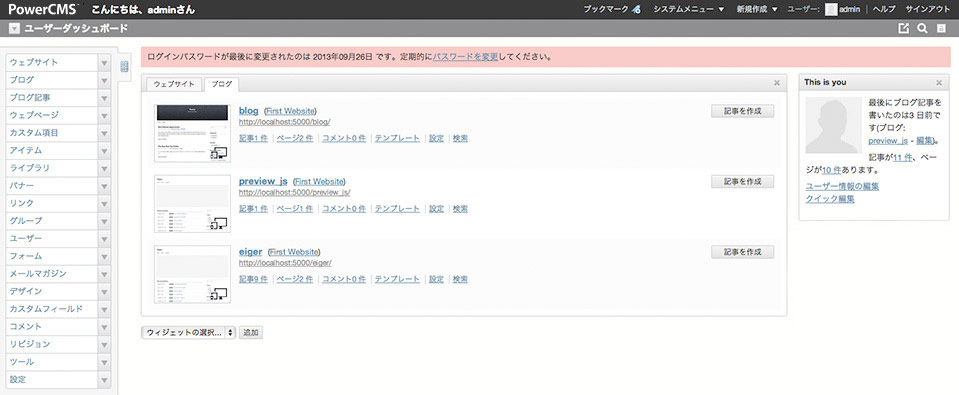Click the クイック編集 link

(830, 199)
